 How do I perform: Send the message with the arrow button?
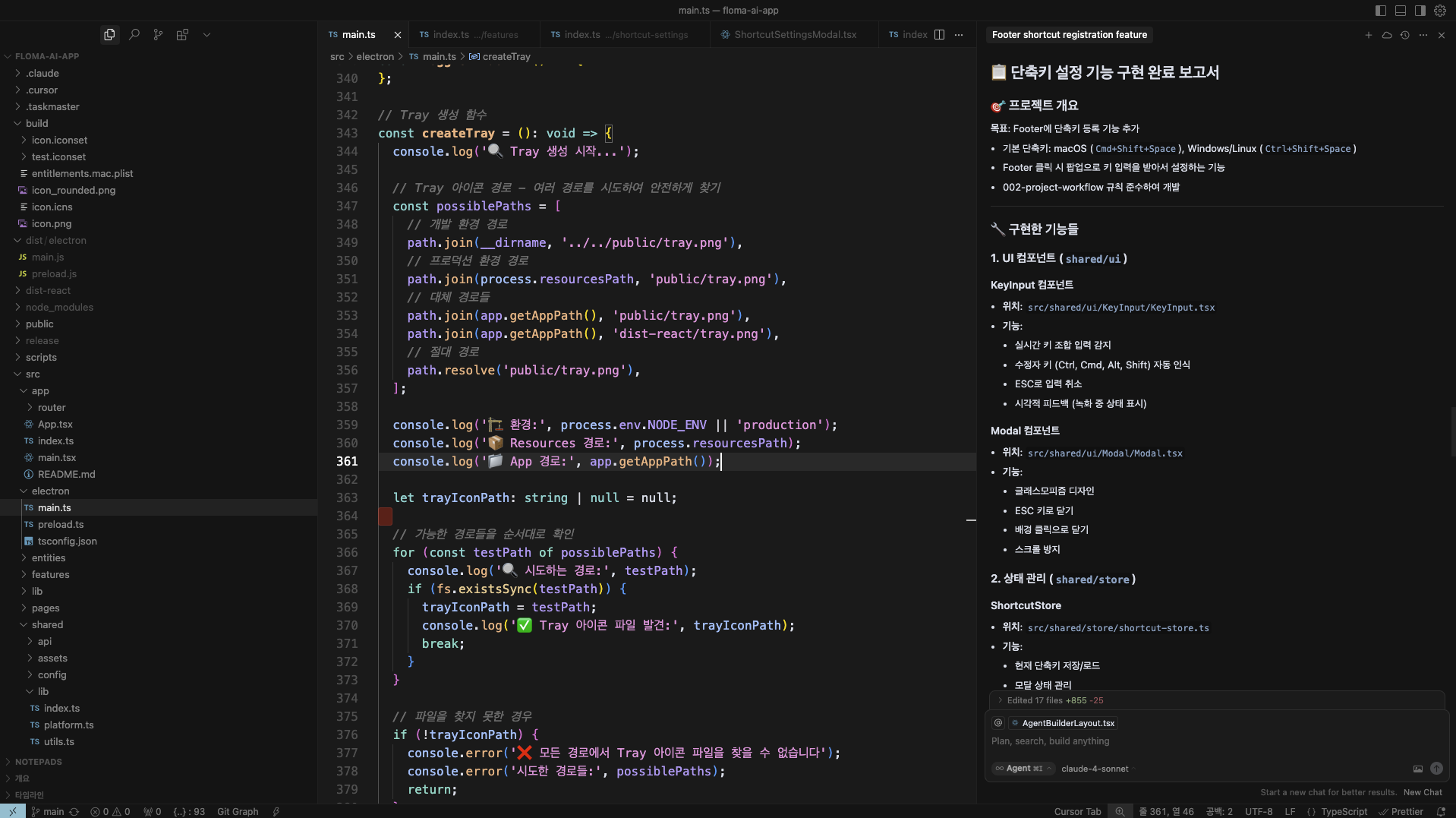pos(1436,769)
